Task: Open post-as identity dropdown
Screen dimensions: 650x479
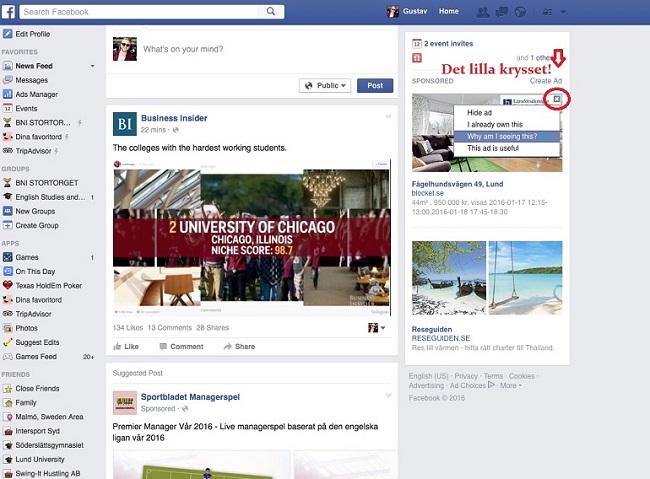Action: 377,328
